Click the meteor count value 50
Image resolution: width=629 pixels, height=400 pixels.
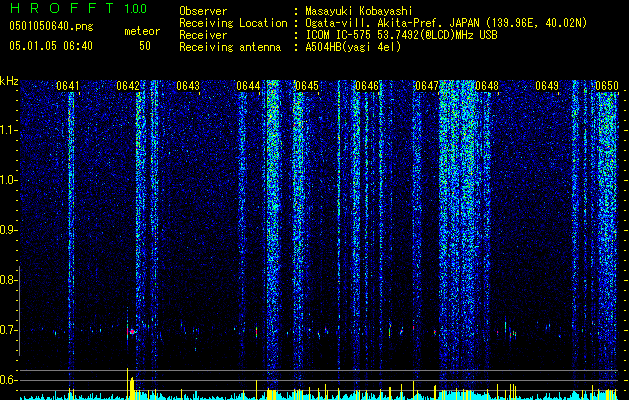coord(145,46)
